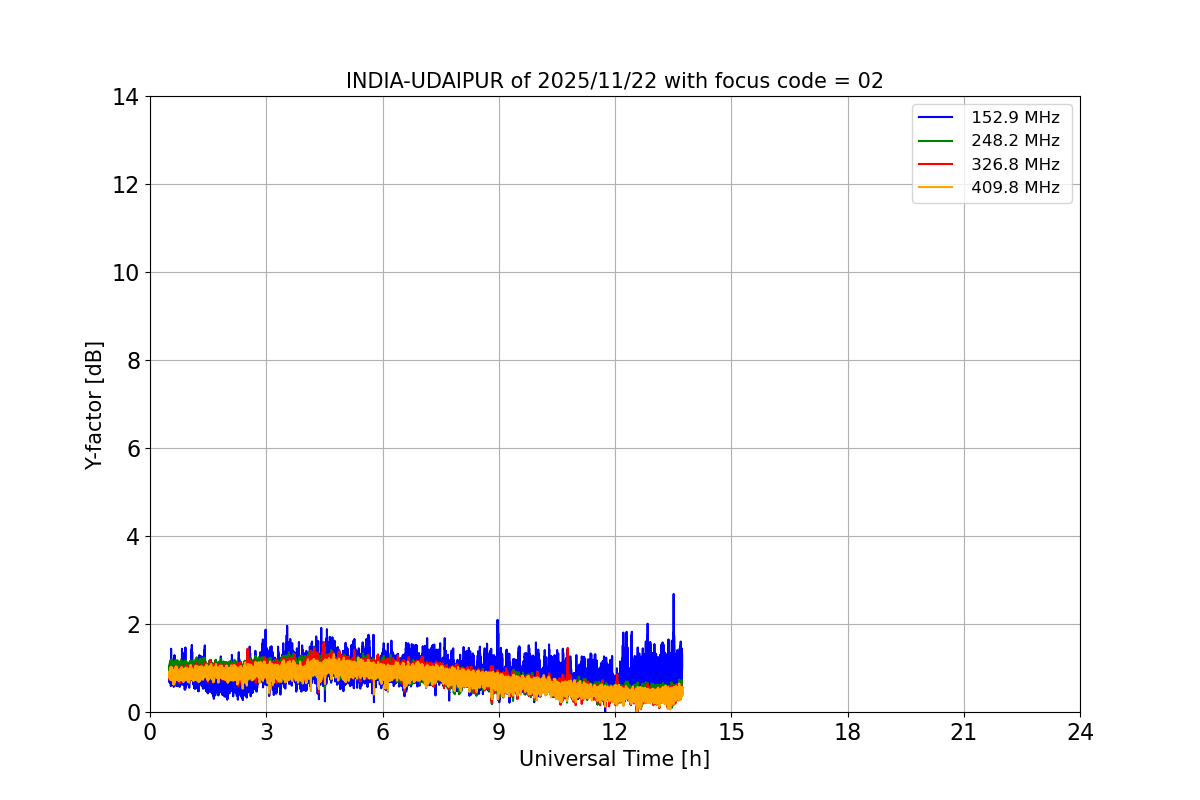Click the blue line swatch in legend

tap(936, 118)
